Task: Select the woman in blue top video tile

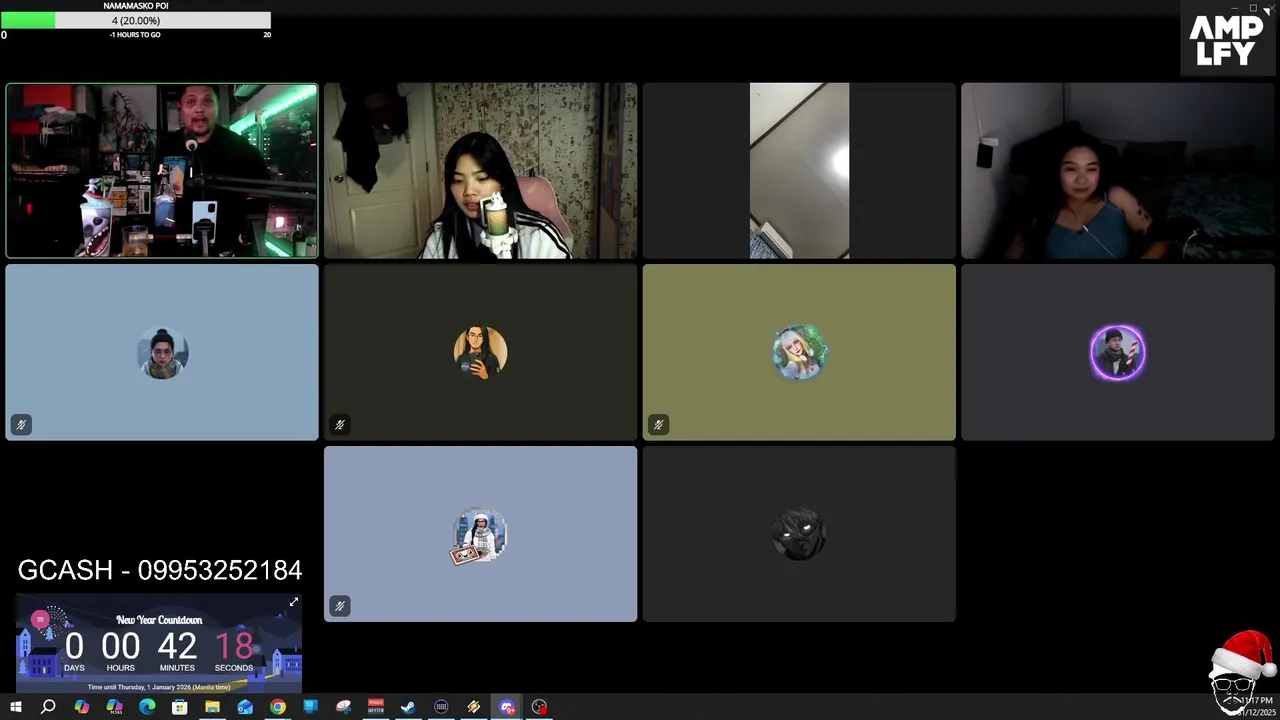Action: 1118,171
